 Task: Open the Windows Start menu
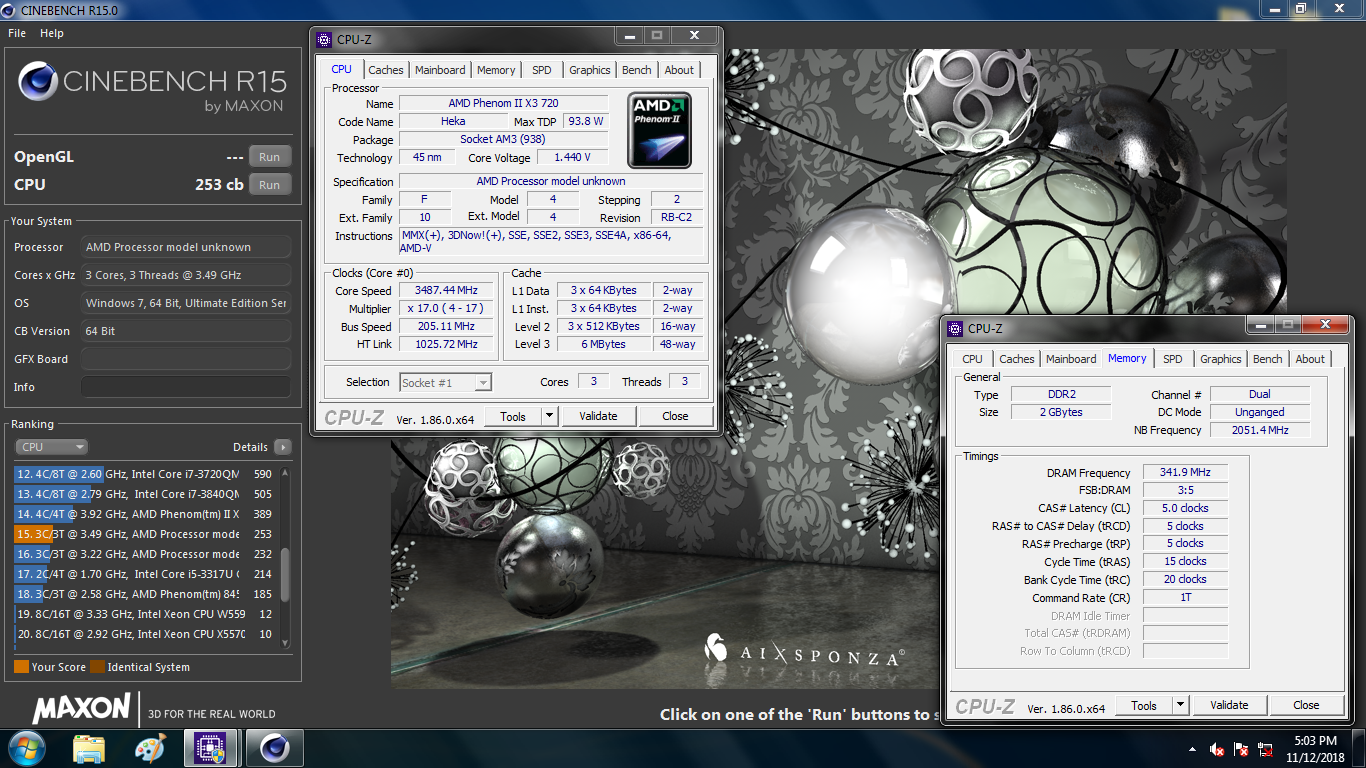(x=26, y=748)
